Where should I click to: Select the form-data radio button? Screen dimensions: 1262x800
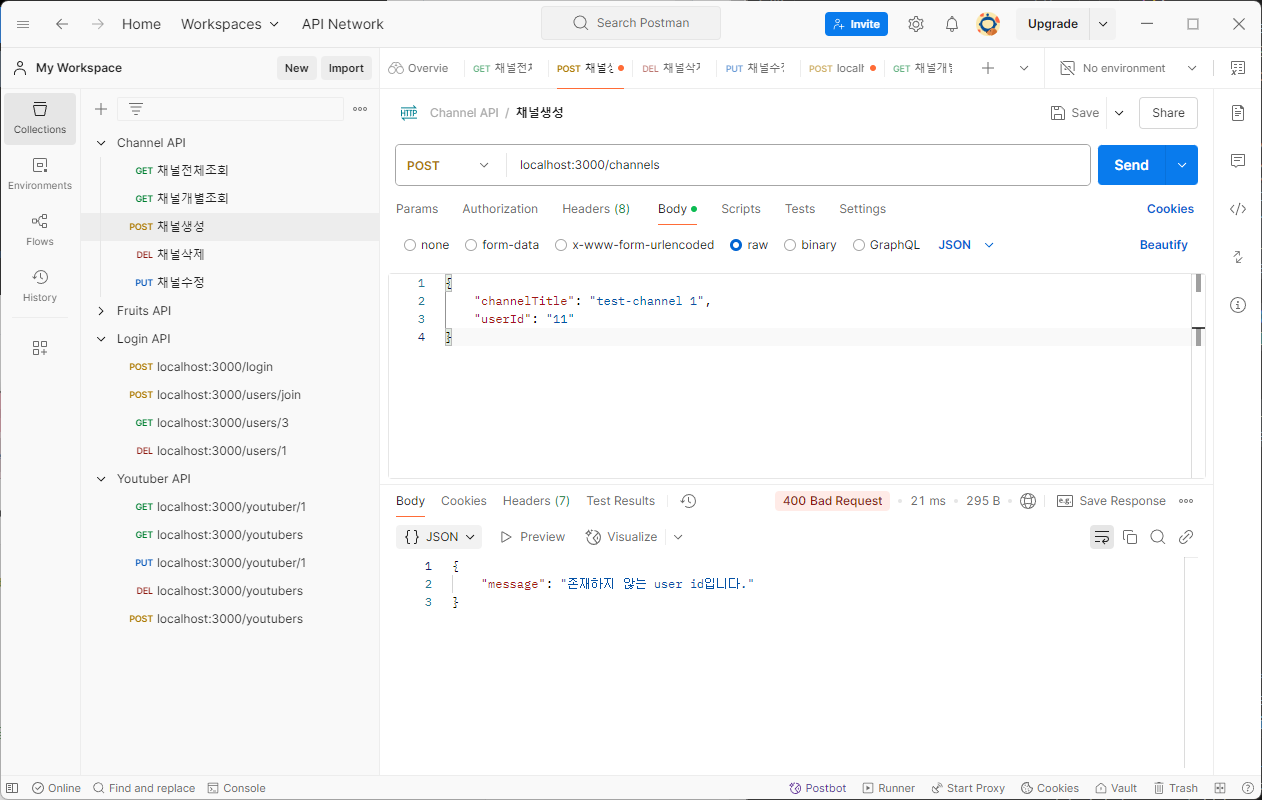tap(471, 245)
